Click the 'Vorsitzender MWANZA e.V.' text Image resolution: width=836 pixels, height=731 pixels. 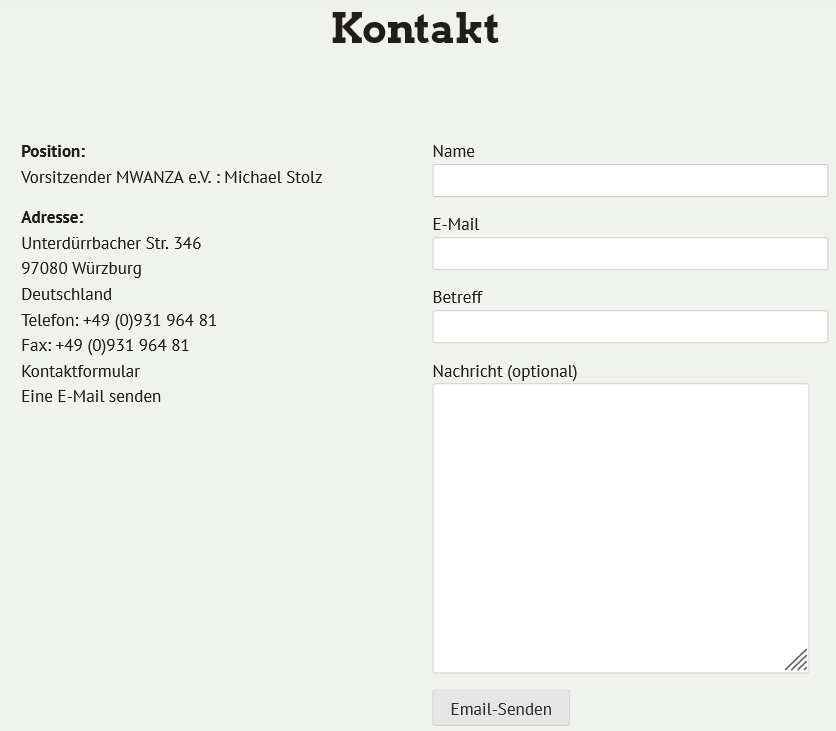pyautogui.click(x=116, y=178)
